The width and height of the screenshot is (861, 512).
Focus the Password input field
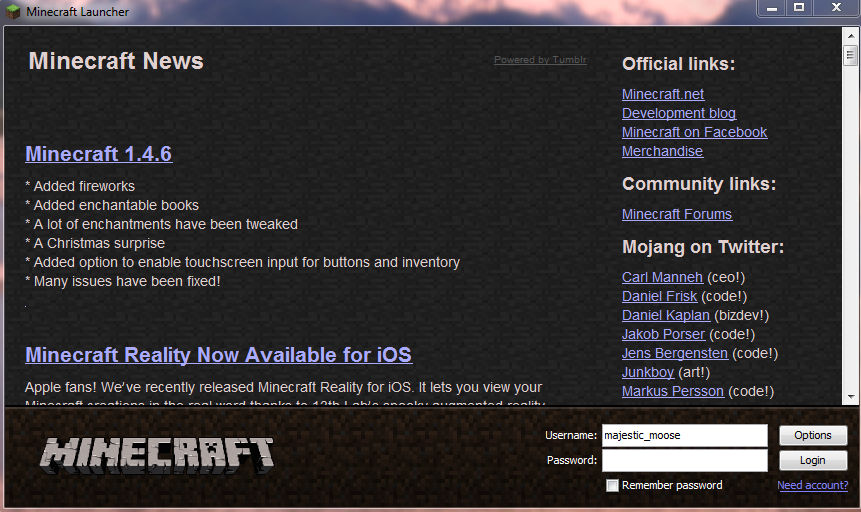[x=685, y=460]
